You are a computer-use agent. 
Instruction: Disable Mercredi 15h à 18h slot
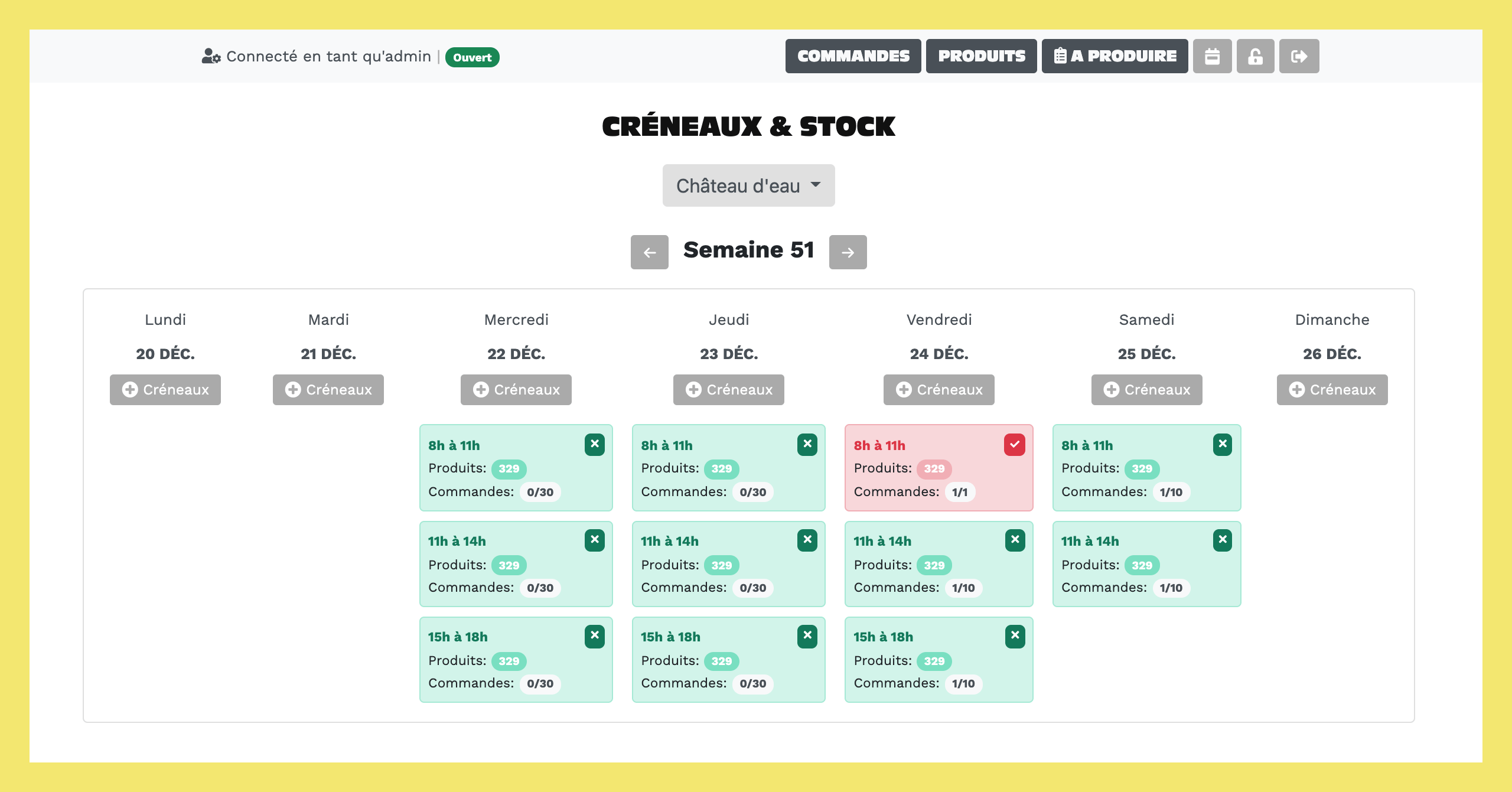coord(594,636)
